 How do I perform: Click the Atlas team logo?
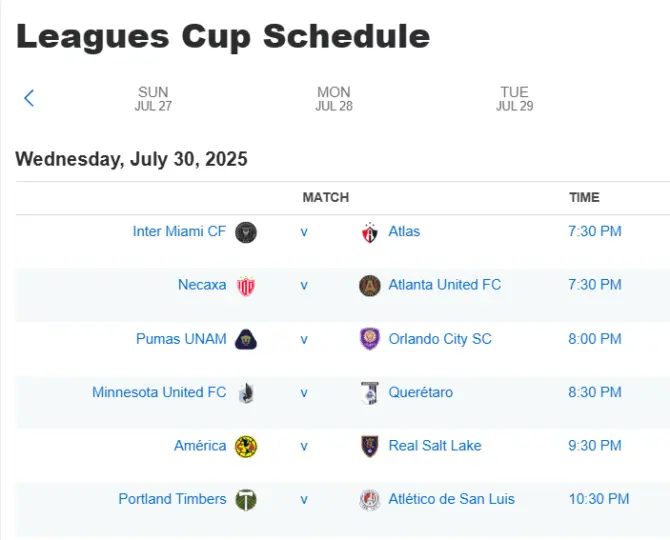(x=370, y=232)
